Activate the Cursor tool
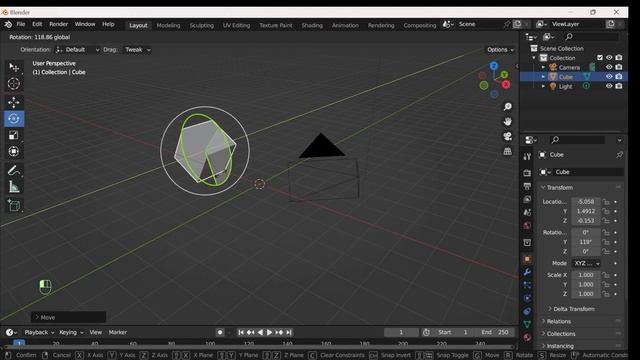 14,84
